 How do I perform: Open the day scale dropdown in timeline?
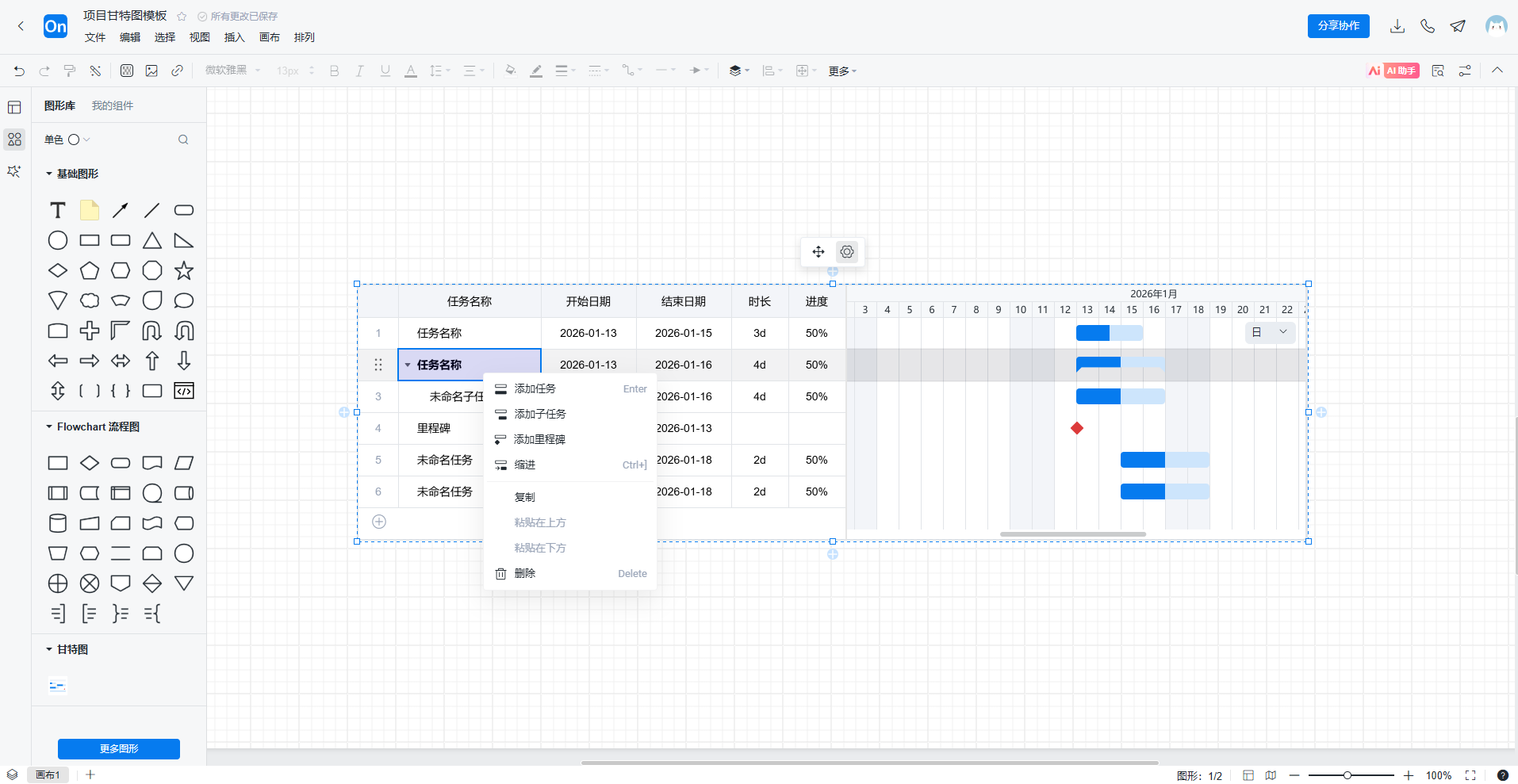1270,332
